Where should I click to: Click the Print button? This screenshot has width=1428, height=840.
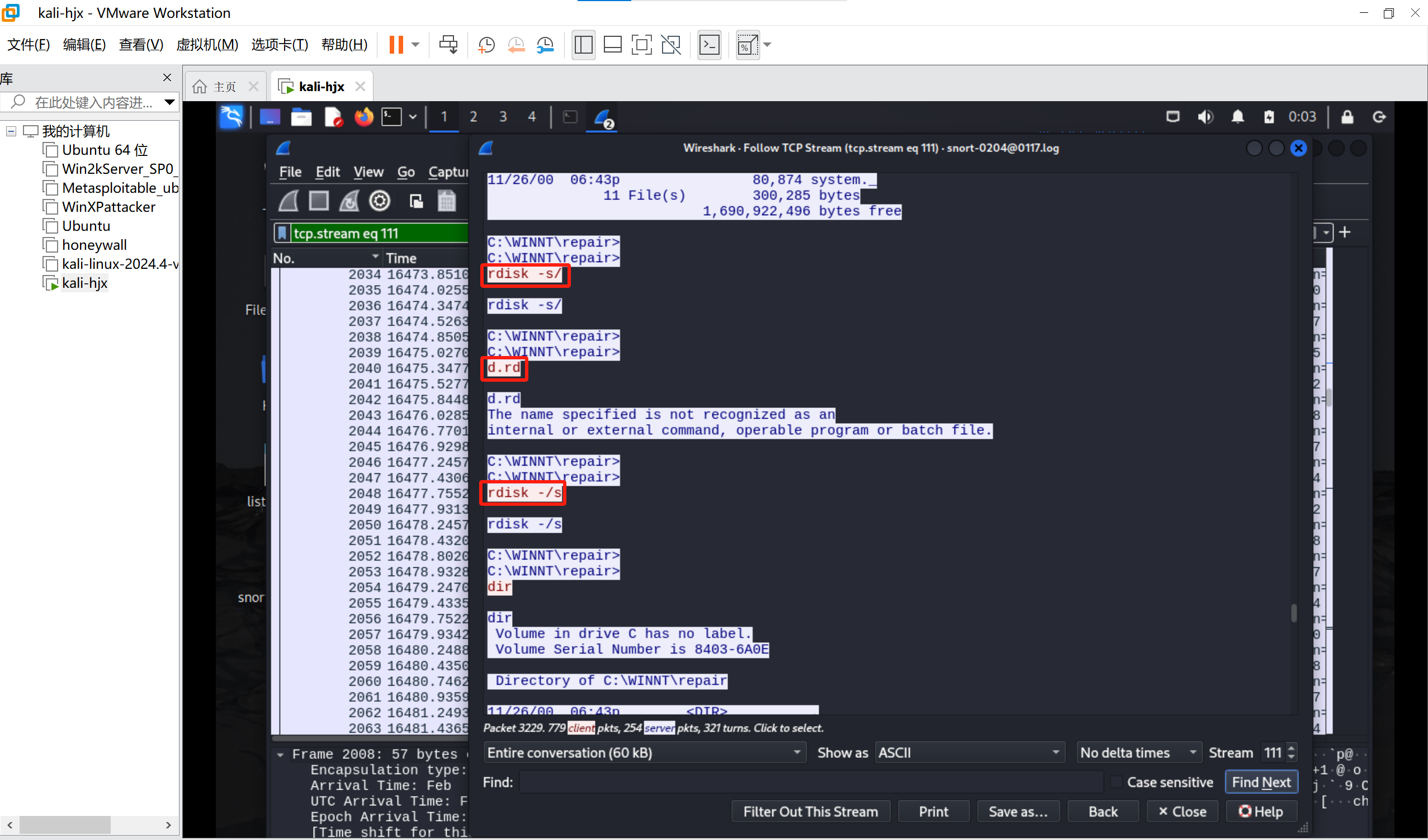point(934,812)
